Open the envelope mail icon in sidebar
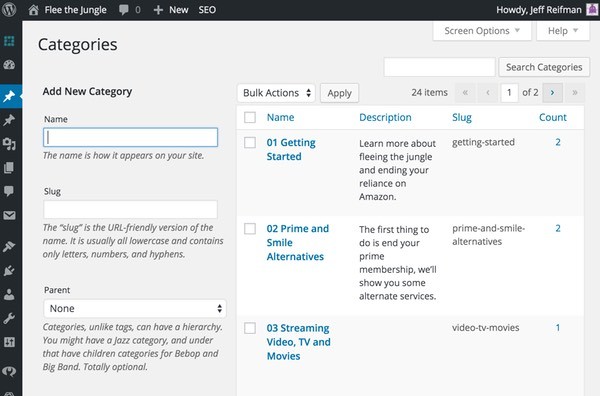Image resolution: width=600 pixels, height=396 pixels. 9,215
